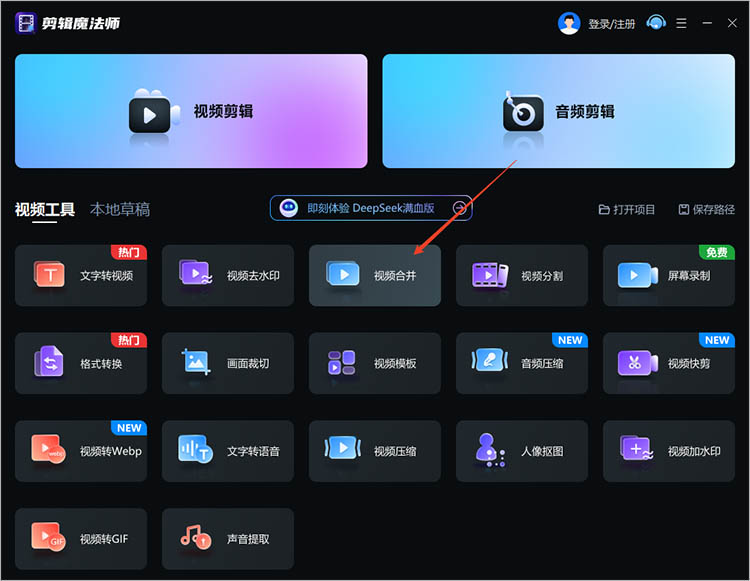Click 打开项目 to open a project
Viewport: 750px width, 581px height.
[627, 209]
